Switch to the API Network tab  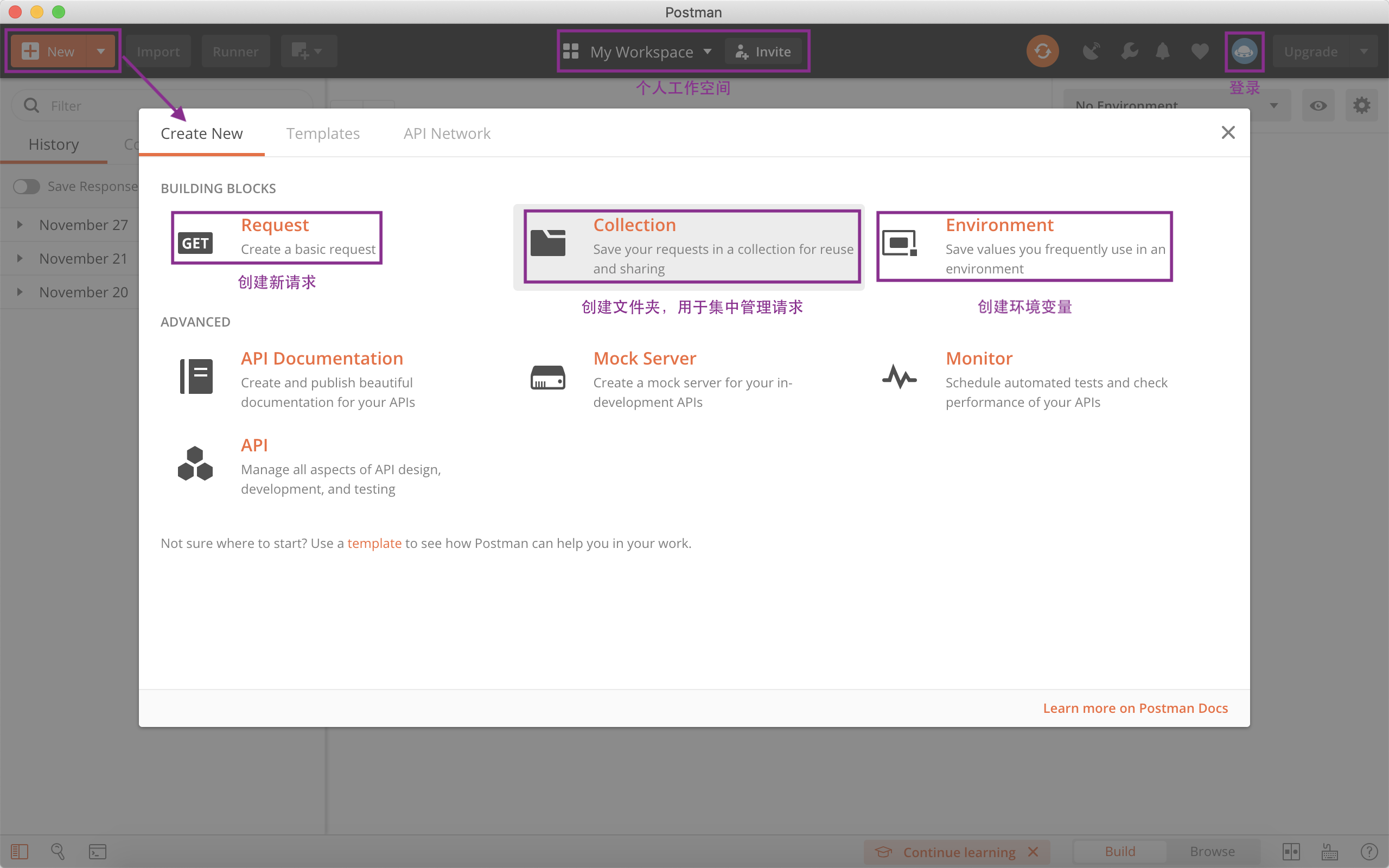point(447,133)
